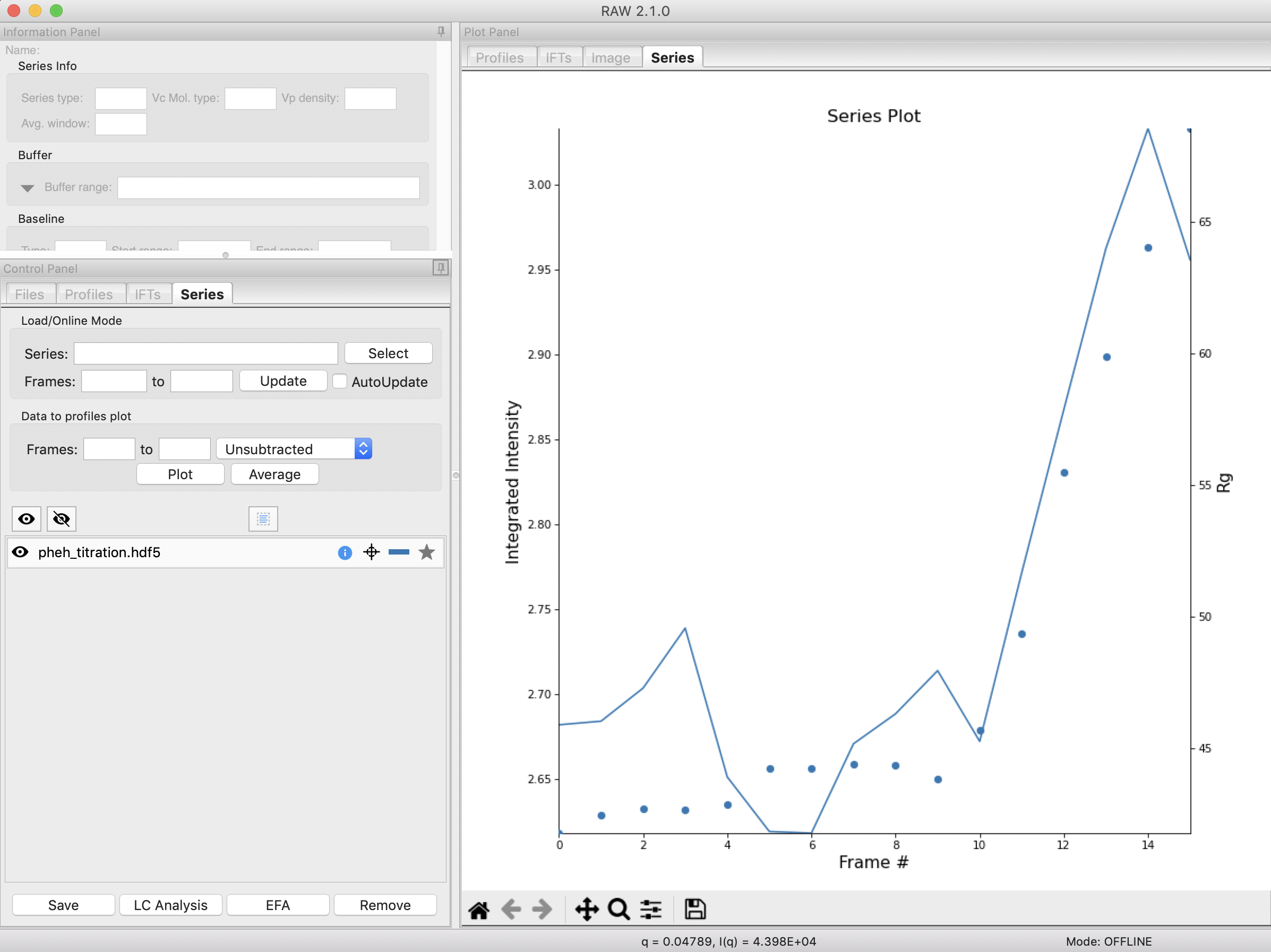Viewport: 1271px width, 952px height.
Task: Expand the Buffer range disclosure triangle
Action: pyautogui.click(x=27, y=188)
